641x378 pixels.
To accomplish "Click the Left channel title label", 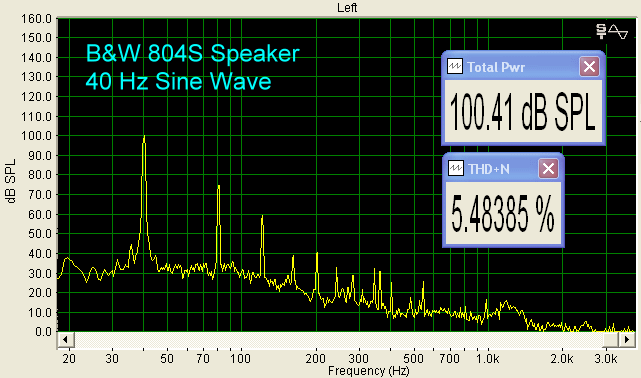I will coord(347,7).
